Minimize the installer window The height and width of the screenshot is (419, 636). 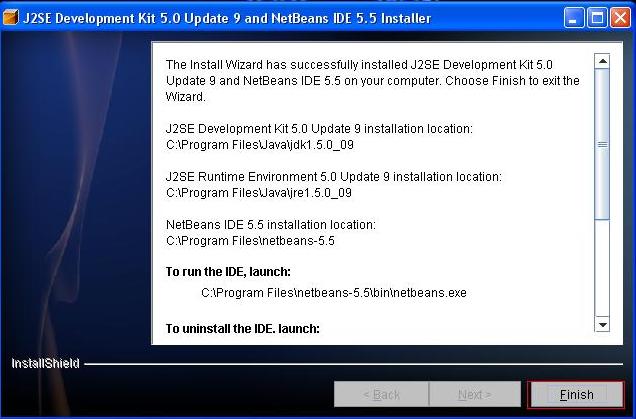click(574, 18)
